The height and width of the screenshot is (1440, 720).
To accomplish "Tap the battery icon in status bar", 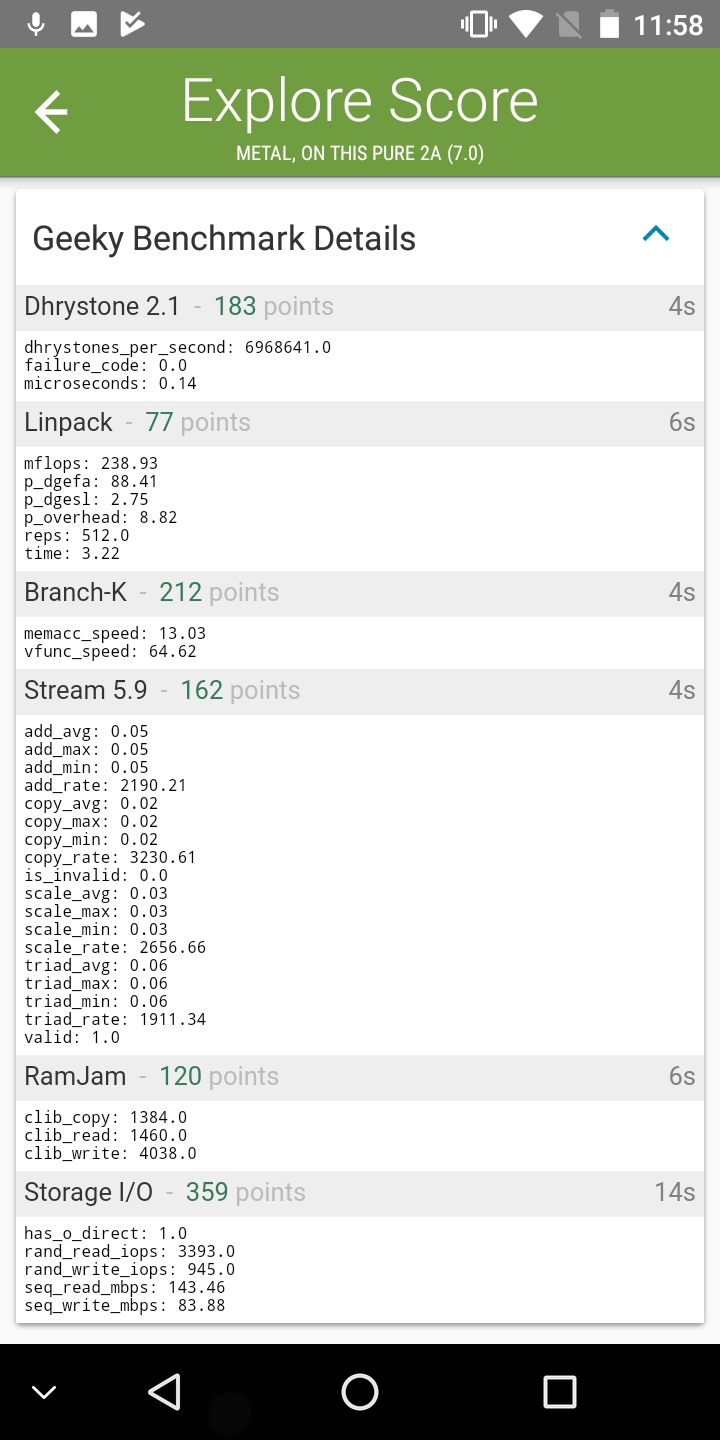I will pos(609,24).
